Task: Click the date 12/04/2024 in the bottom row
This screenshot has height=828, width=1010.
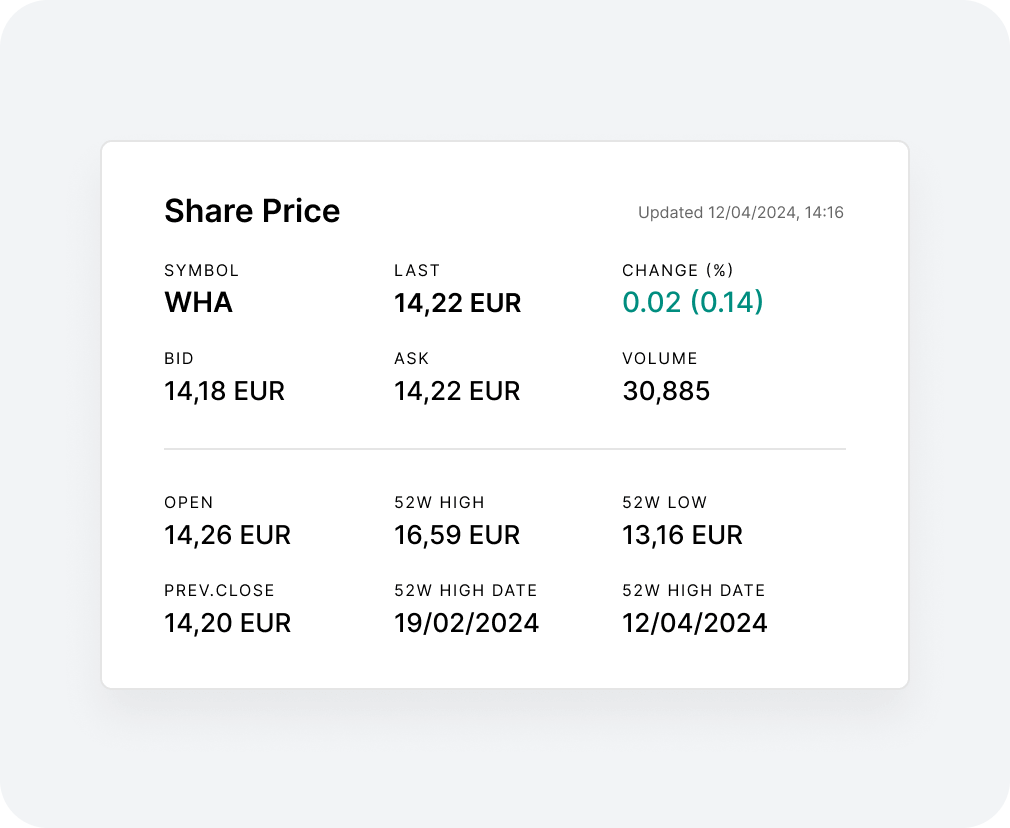Action: click(x=694, y=623)
